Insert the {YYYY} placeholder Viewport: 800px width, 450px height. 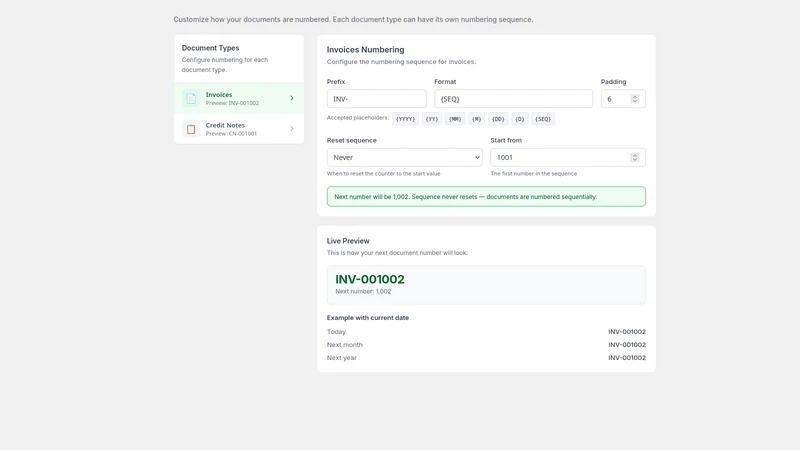[x=406, y=119]
